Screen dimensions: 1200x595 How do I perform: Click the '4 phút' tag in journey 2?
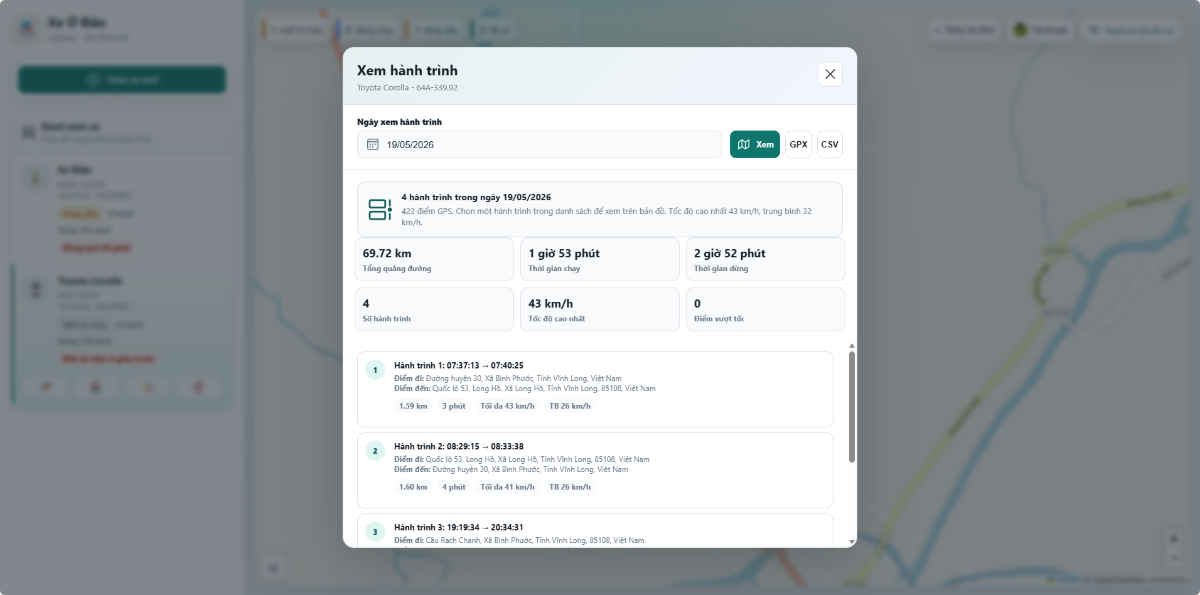pyautogui.click(x=454, y=487)
